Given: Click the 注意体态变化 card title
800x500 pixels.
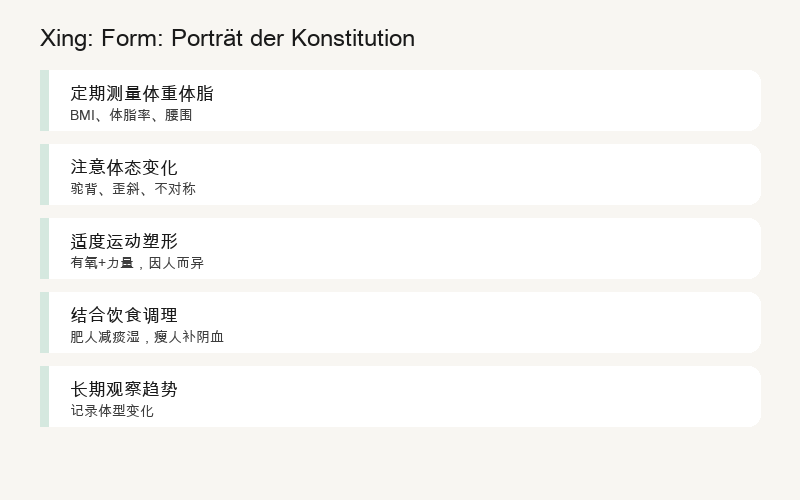Looking at the screenshot, I should (x=124, y=167).
